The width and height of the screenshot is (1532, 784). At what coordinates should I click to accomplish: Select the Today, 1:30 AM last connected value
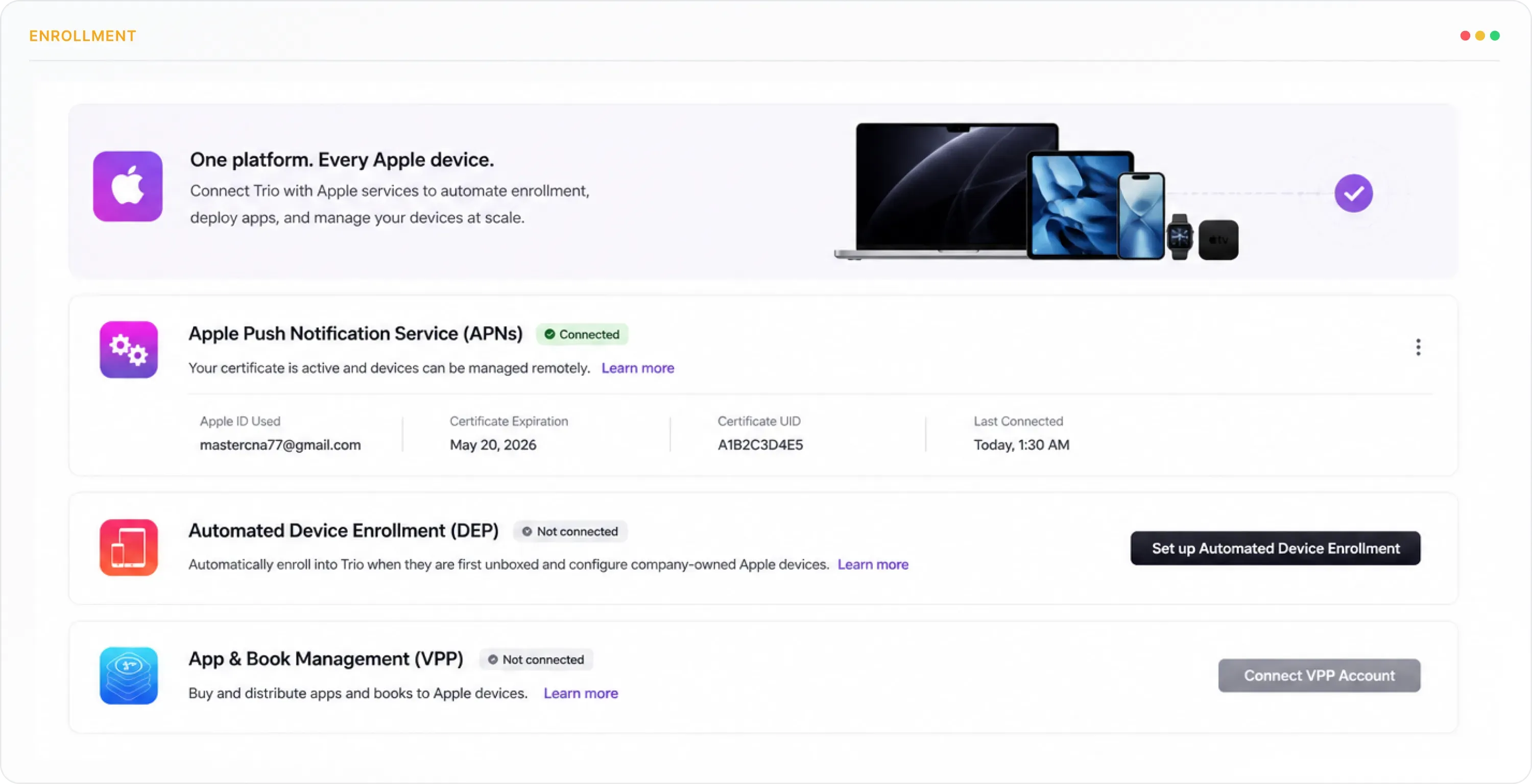(x=1021, y=445)
